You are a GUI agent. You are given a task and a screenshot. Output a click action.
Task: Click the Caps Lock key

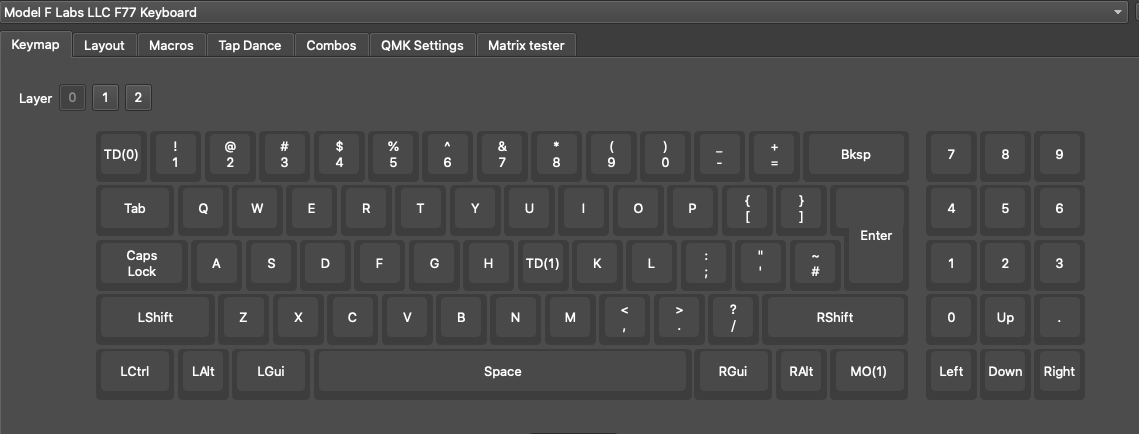[x=142, y=263]
